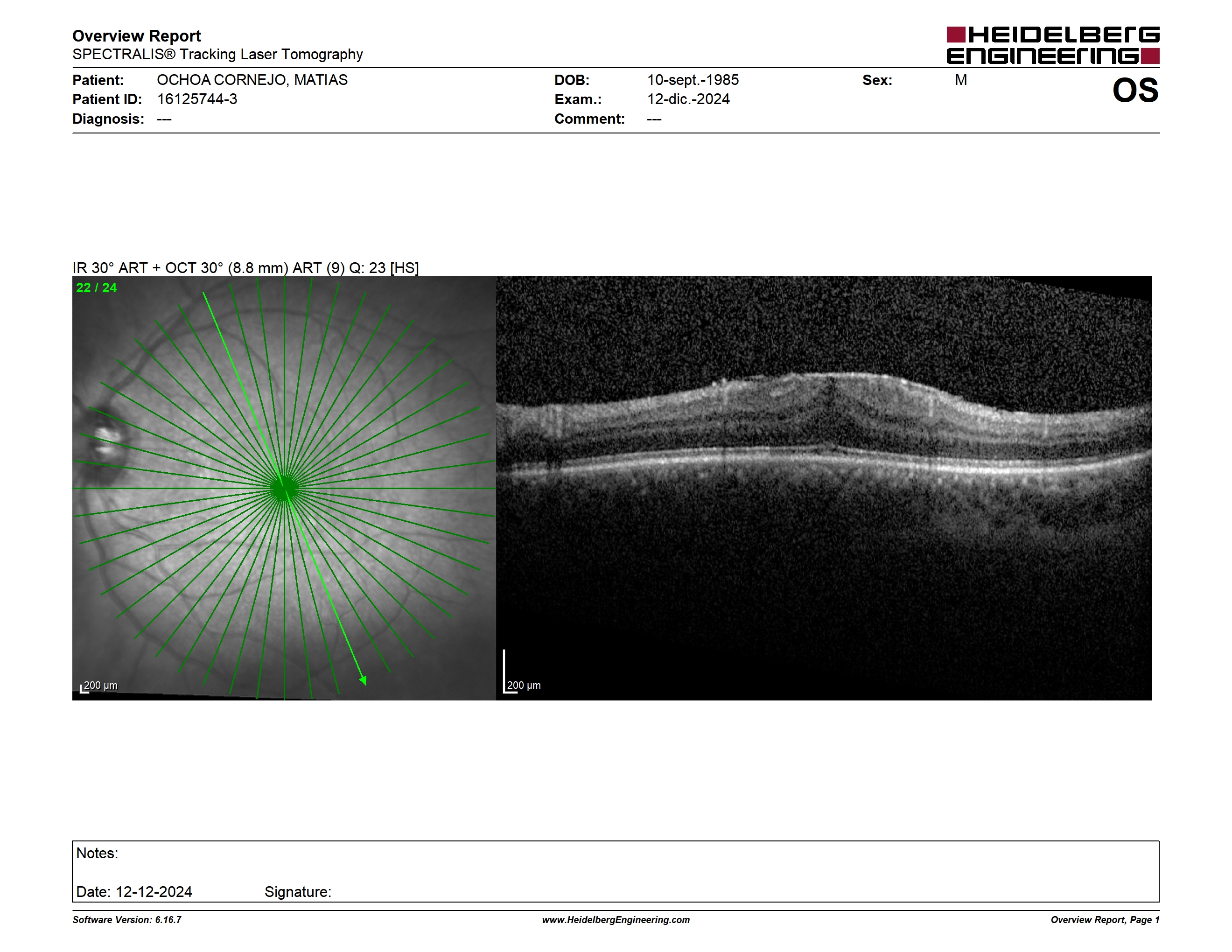Click the SPECTRALIS Tracking Laser Tomography subtitle

pos(218,55)
